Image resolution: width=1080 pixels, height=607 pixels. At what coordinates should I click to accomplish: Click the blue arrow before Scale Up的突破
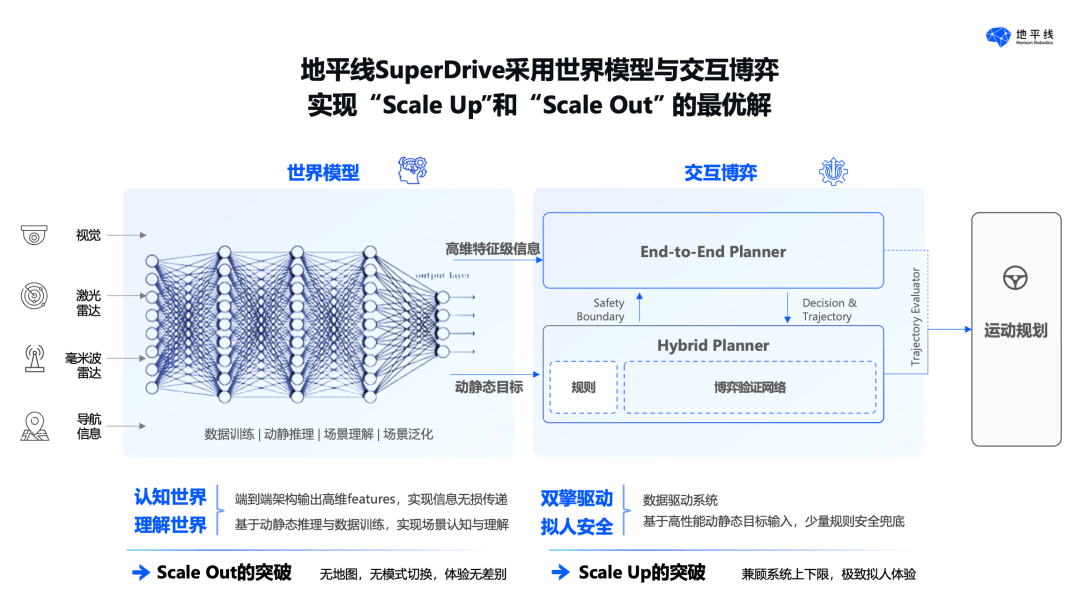tap(561, 572)
